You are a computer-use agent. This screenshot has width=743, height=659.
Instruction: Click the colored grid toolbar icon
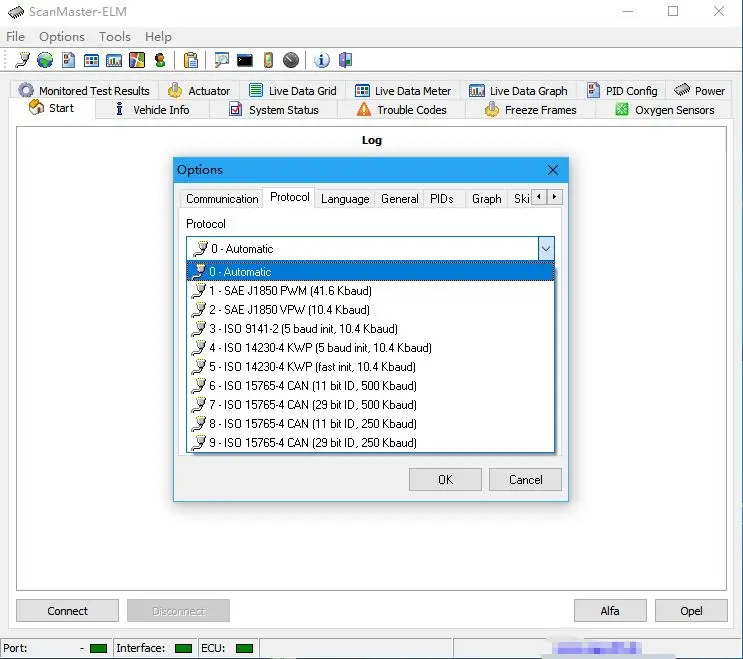(91, 61)
